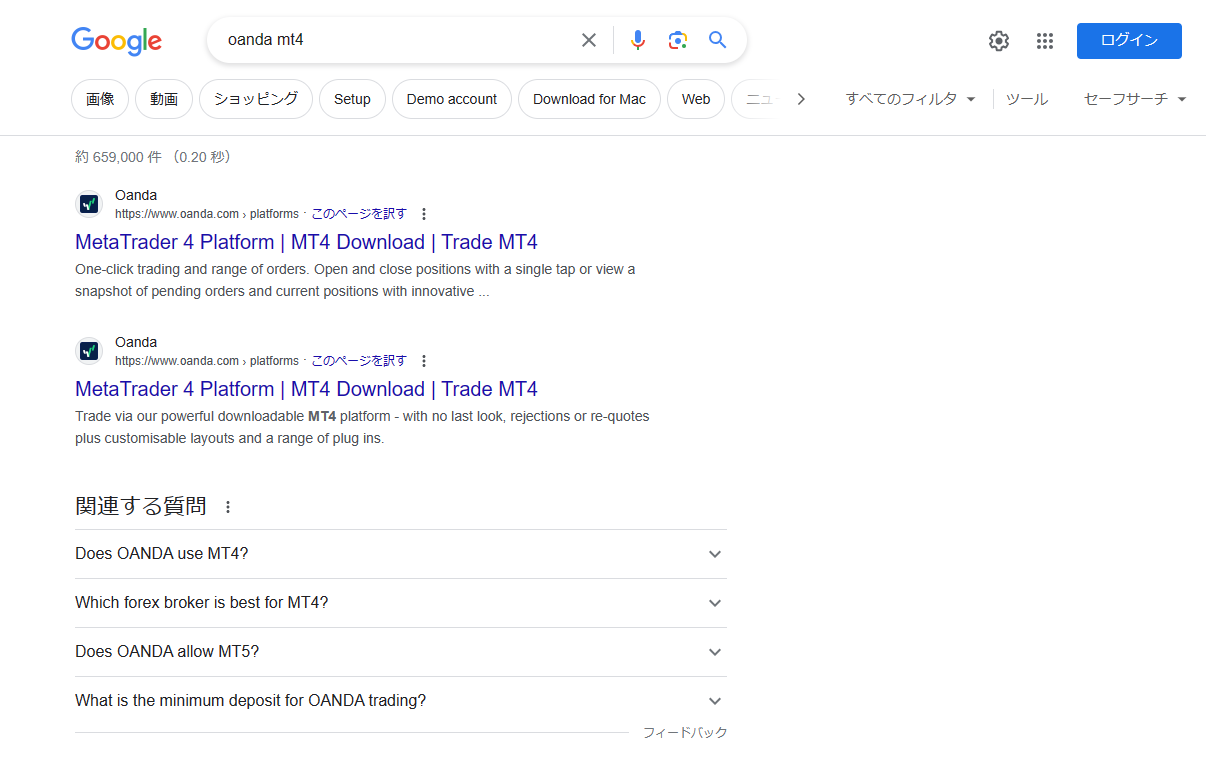
Task: Click the 関連する質問 heading
Action: [x=141, y=506]
